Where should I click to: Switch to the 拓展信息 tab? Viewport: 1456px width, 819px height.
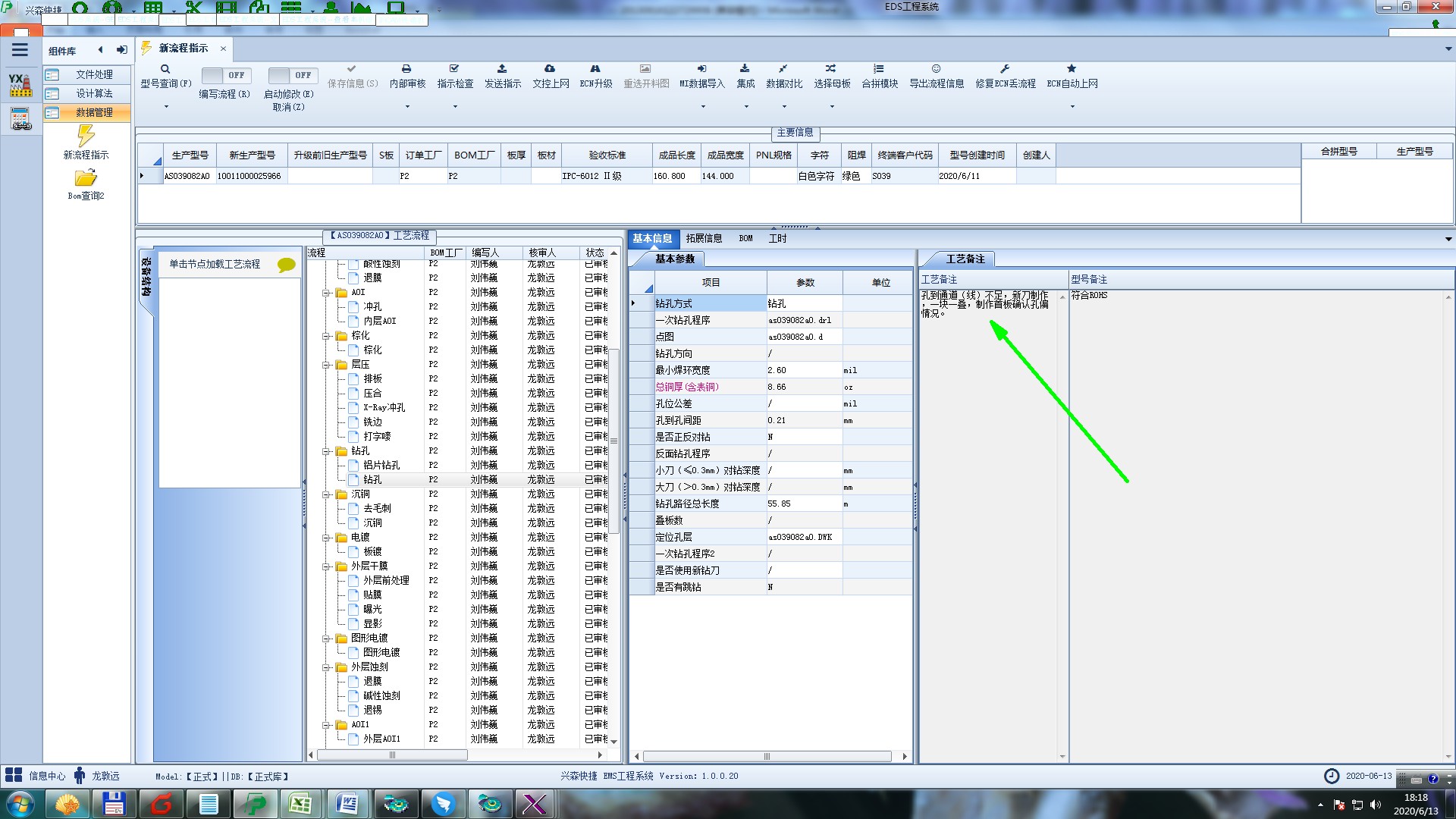pos(704,238)
